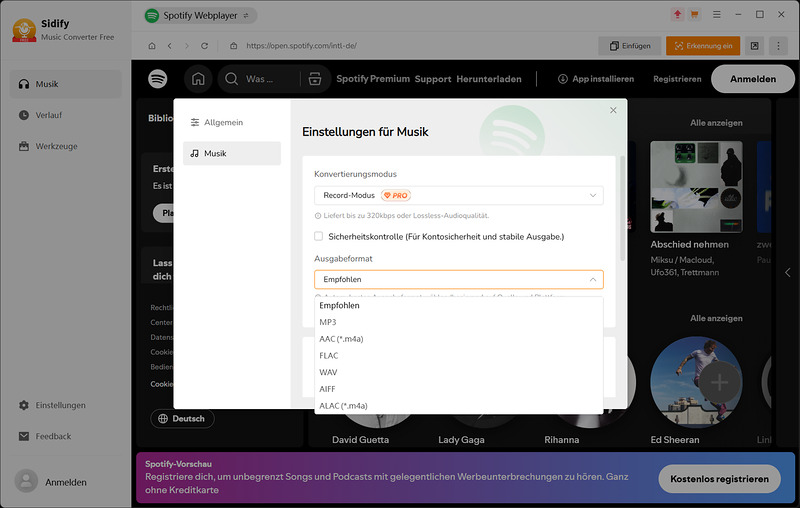Close the settings dialog
The image size is (800, 508).
(x=613, y=110)
